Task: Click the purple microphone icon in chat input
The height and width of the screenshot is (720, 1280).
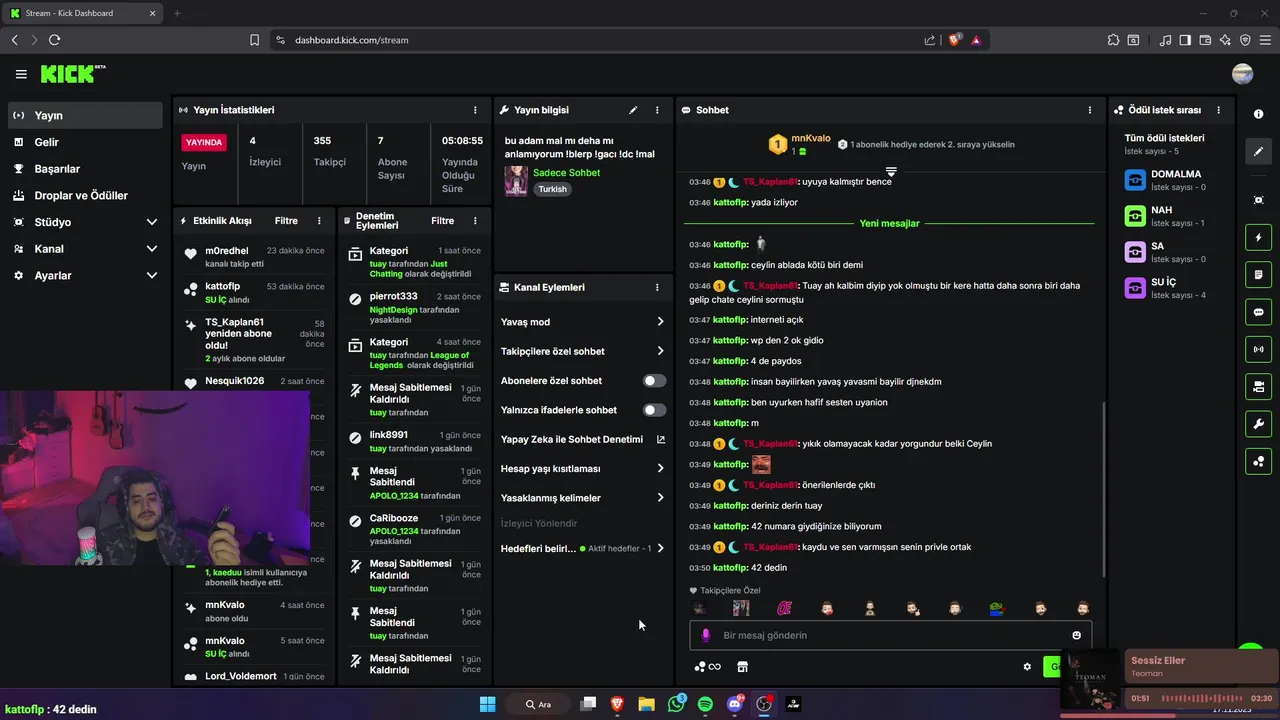Action: click(x=705, y=635)
